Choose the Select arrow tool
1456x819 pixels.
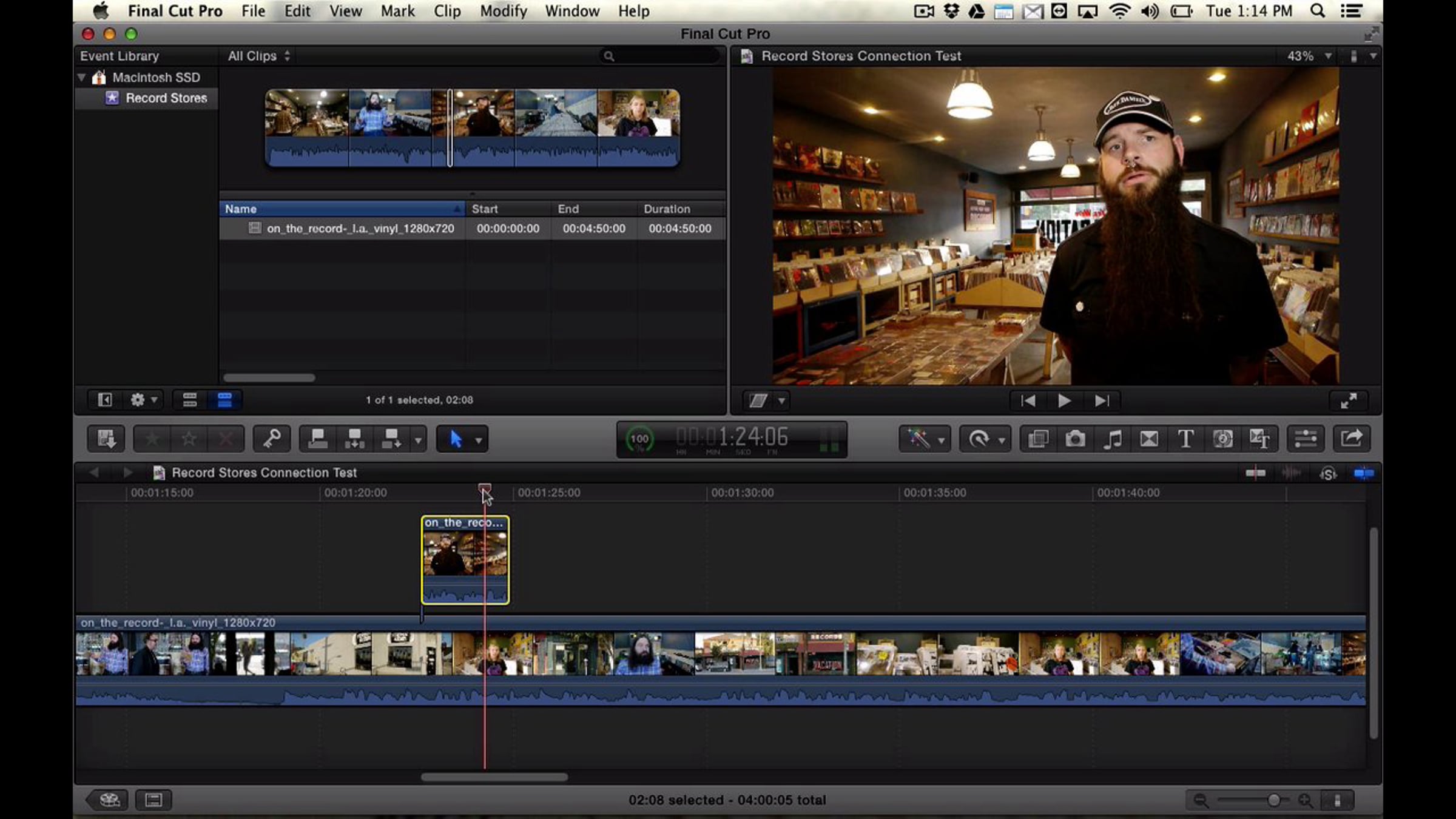click(x=456, y=439)
